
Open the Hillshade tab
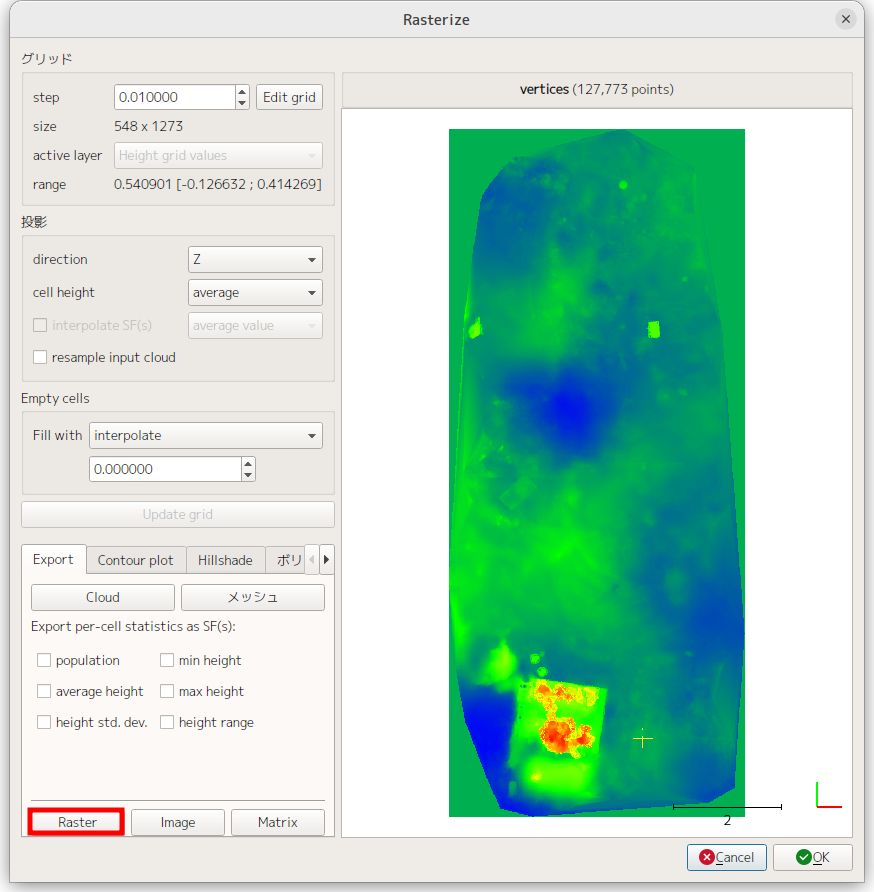pyautogui.click(x=225, y=559)
